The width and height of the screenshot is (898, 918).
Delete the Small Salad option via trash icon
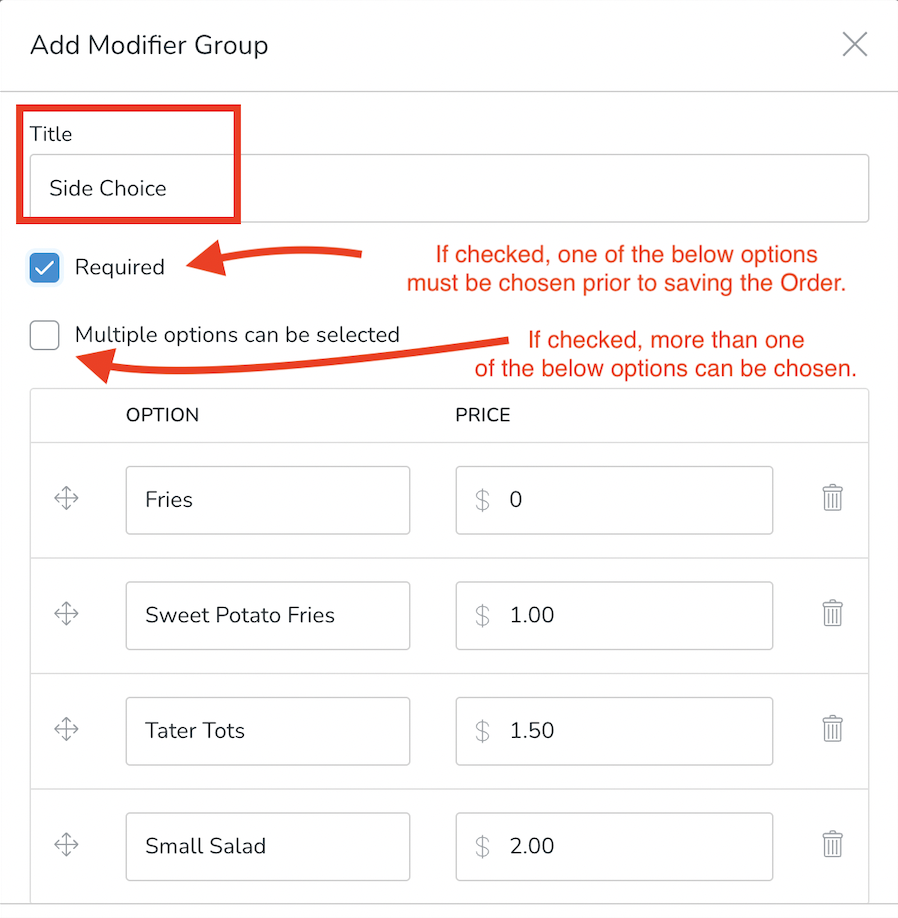tap(833, 844)
